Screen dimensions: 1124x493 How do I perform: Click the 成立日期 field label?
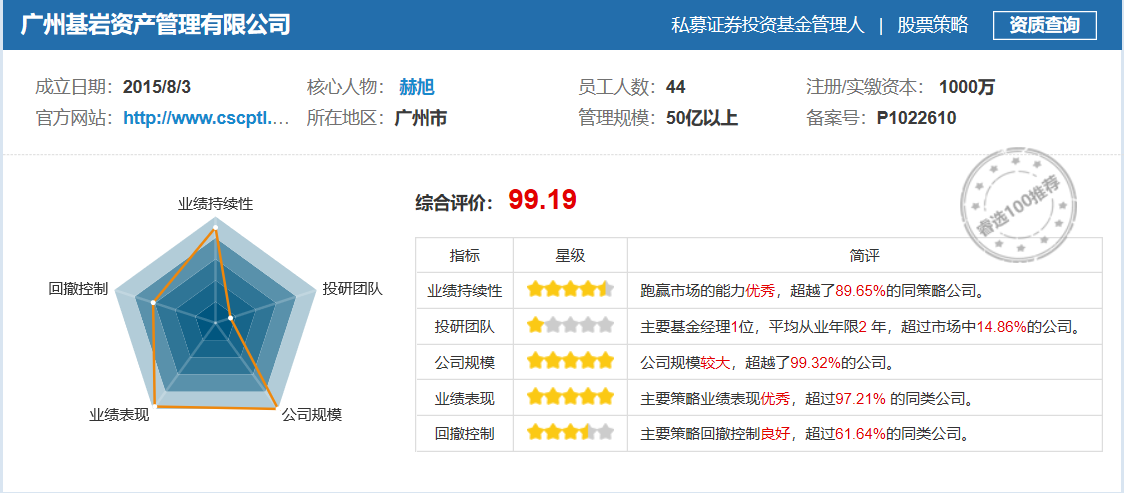(x=75, y=87)
